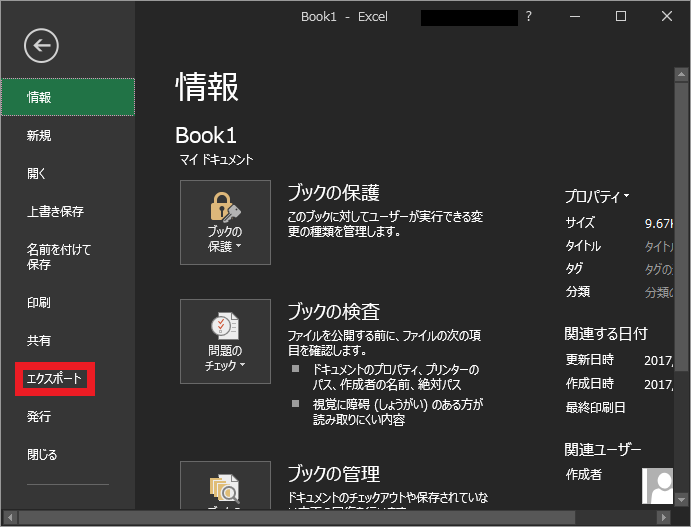Open the 問題のチェック check issues dropdown
691x527 pixels.
(x=225, y=341)
